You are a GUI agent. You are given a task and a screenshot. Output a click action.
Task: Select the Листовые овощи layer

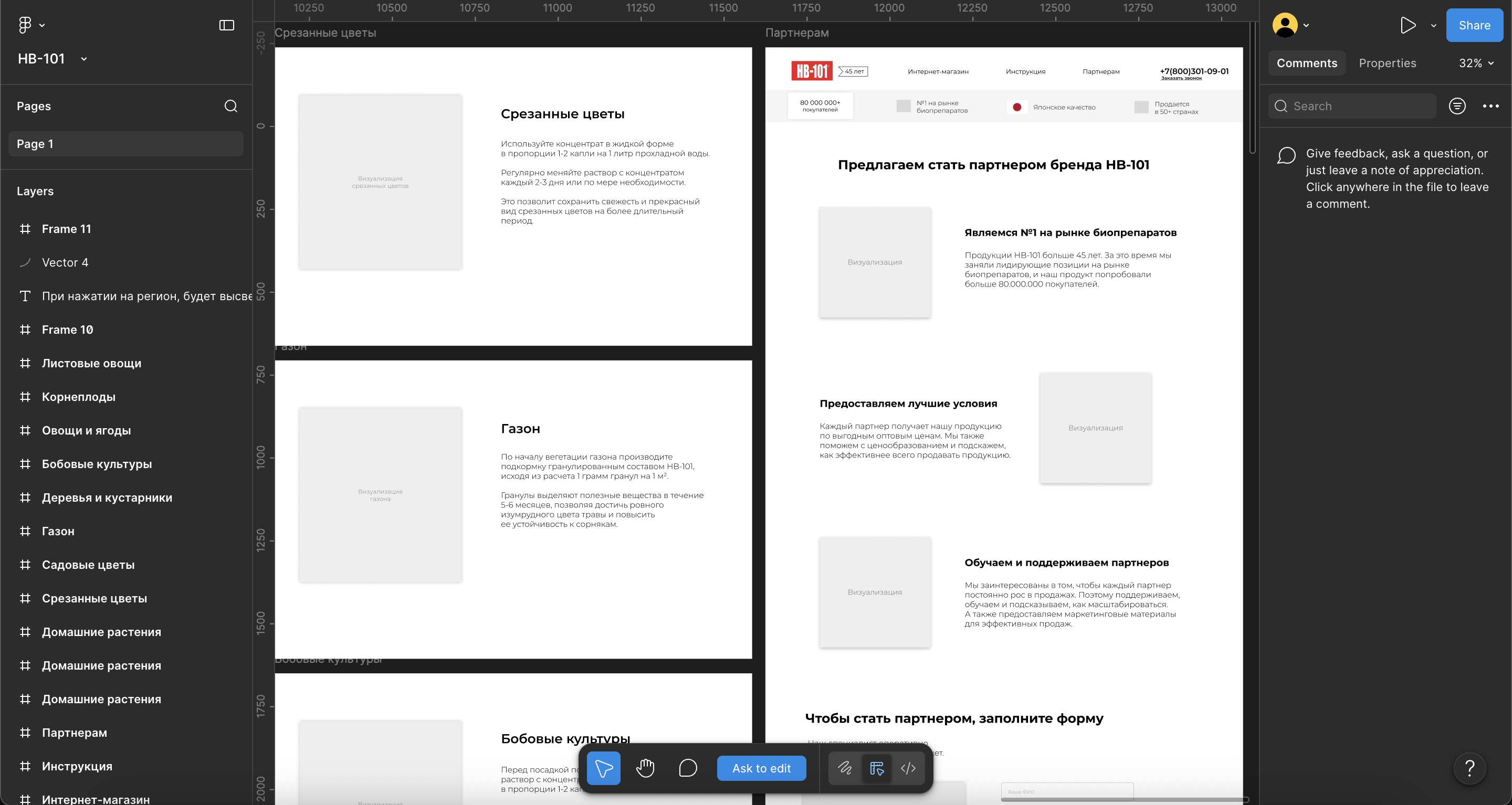91,363
